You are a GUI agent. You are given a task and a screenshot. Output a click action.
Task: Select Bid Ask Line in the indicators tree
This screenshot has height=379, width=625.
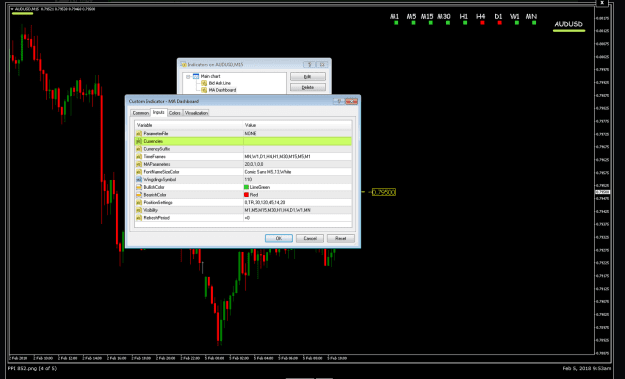[x=220, y=83]
